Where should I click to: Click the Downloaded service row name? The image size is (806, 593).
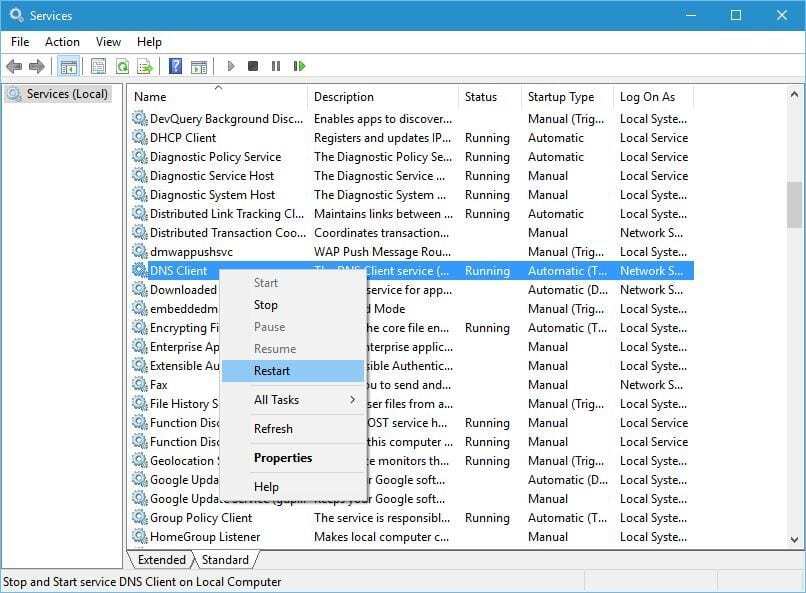[x=183, y=290]
